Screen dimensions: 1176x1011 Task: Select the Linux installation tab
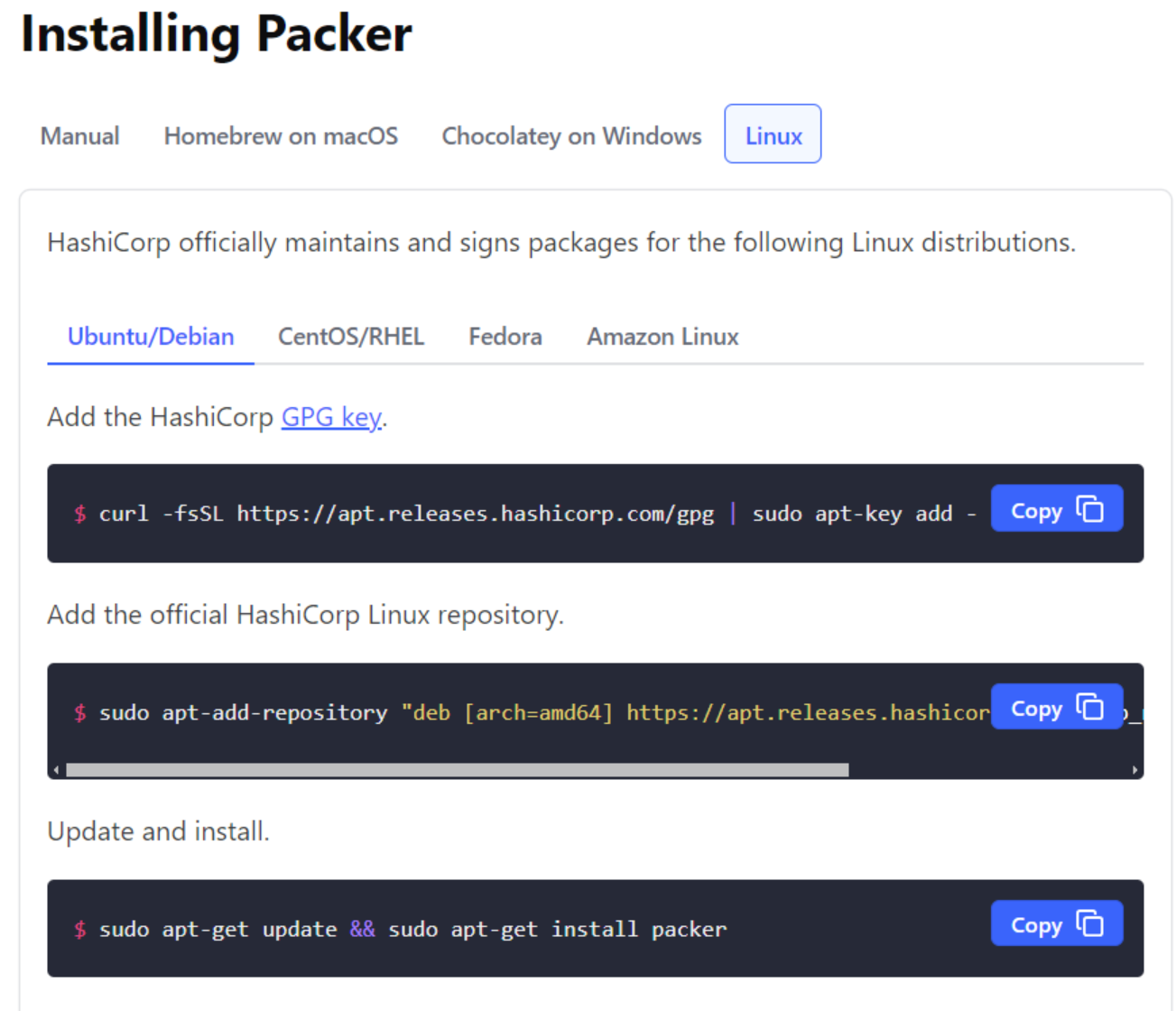[773, 134]
